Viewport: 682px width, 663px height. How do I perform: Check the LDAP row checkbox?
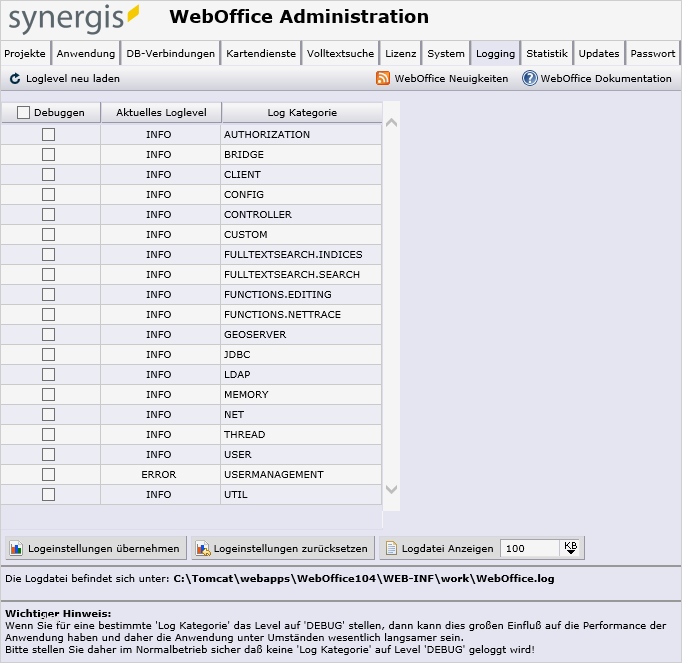48,375
